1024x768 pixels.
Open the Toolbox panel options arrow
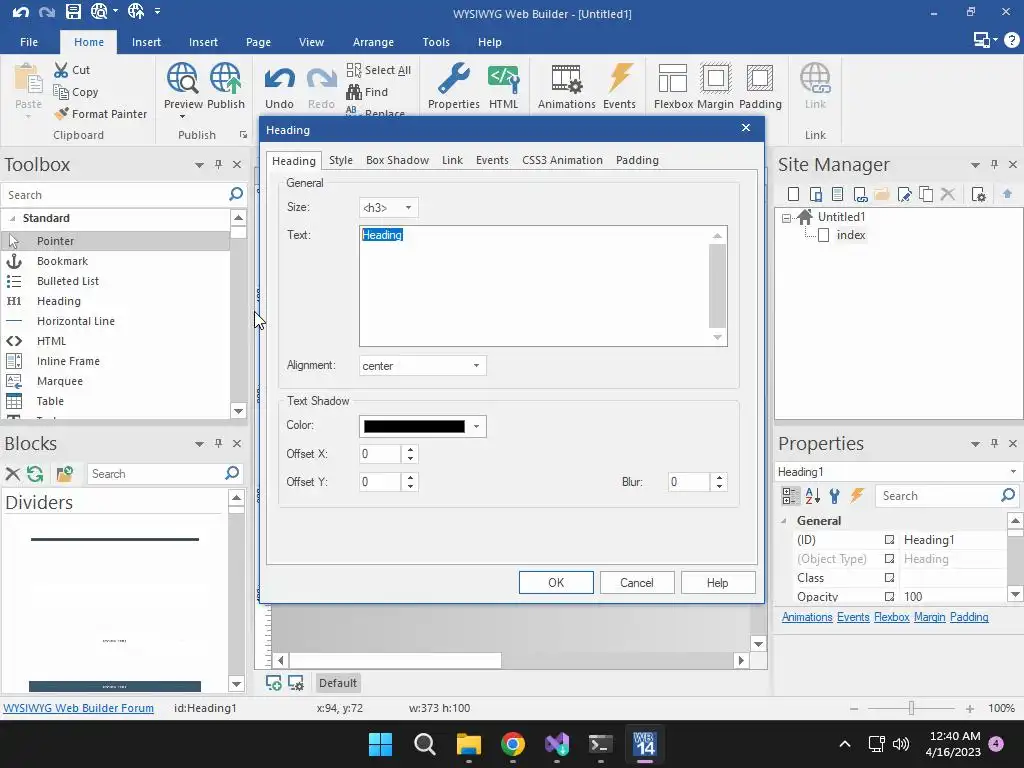pos(199,165)
